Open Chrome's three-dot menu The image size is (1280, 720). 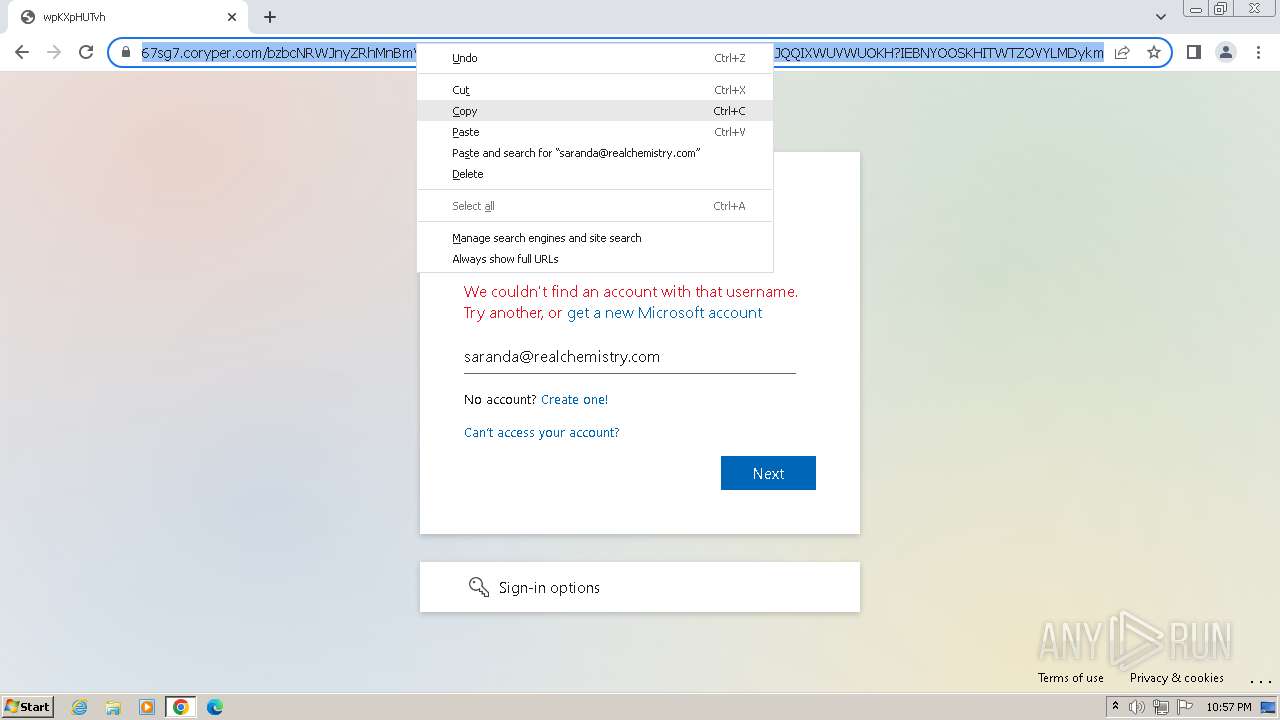1257,52
